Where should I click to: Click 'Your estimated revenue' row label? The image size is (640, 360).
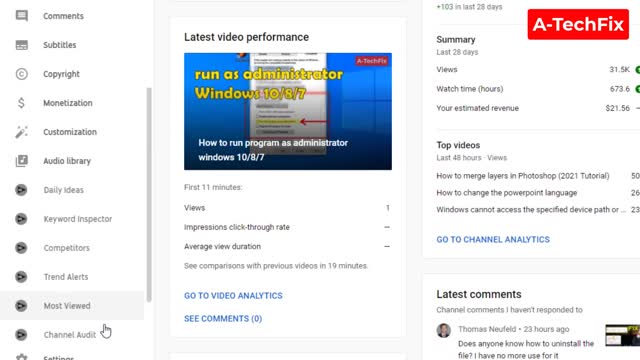click(478, 108)
